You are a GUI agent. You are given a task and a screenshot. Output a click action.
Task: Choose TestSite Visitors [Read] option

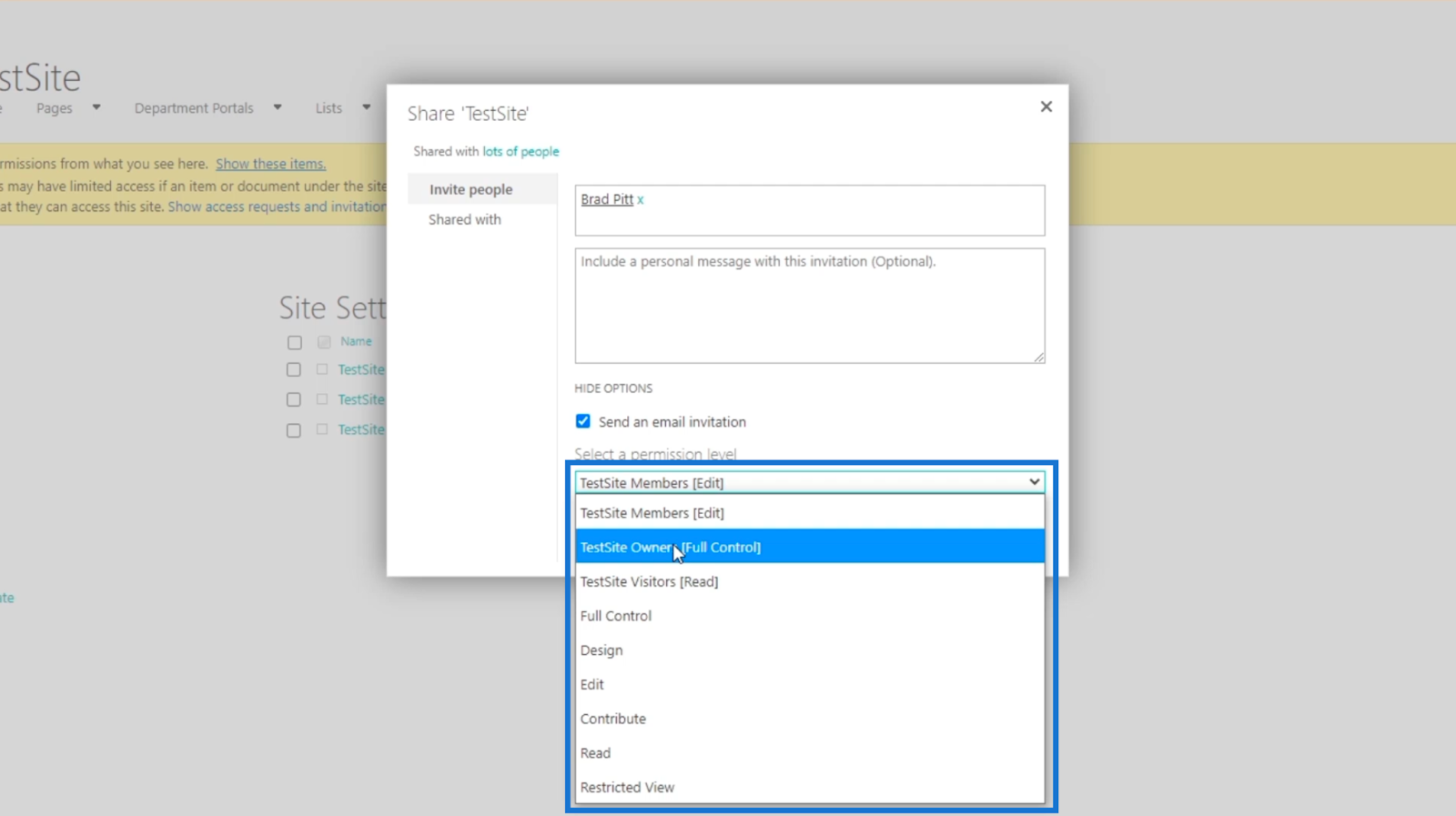[809, 581]
